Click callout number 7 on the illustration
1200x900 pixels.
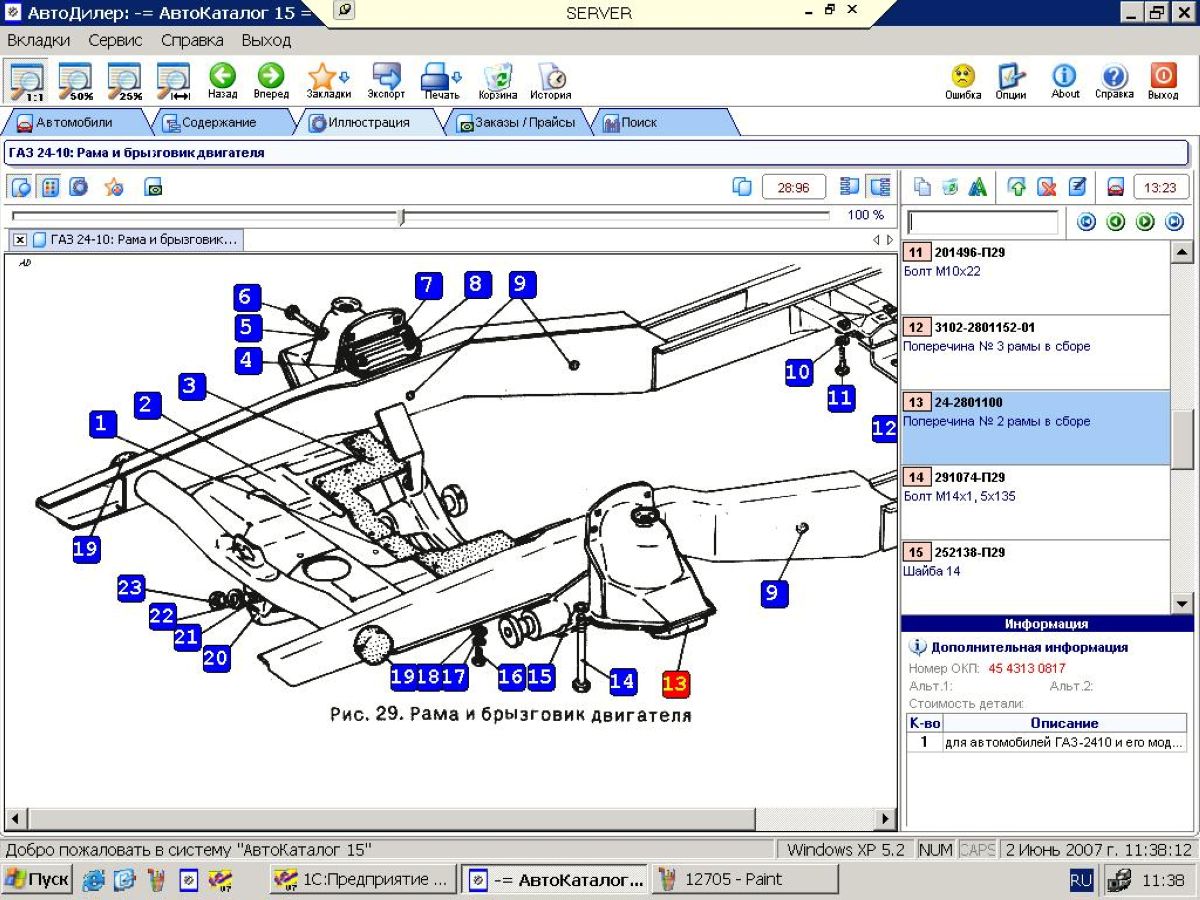point(427,286)
